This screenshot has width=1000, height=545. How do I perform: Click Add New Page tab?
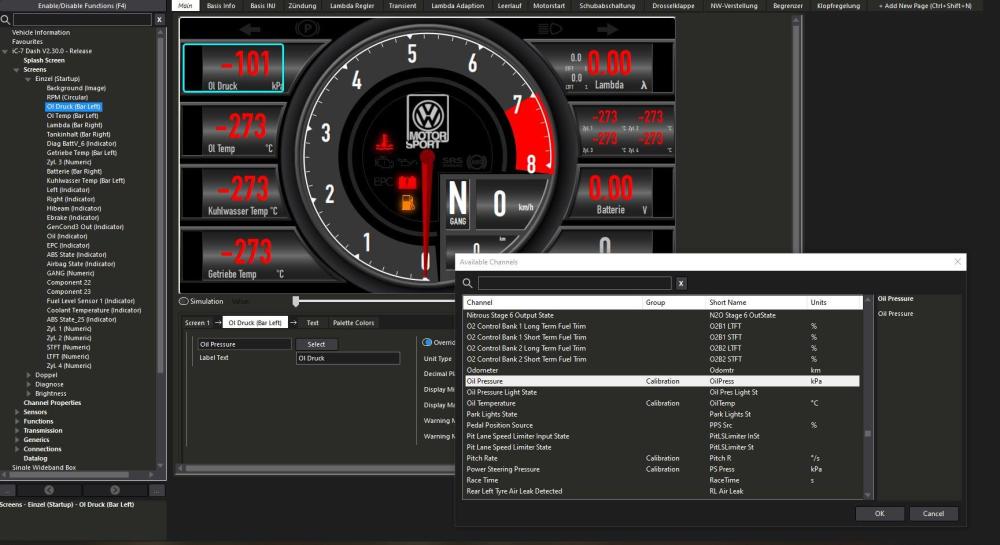click(925, 6)
